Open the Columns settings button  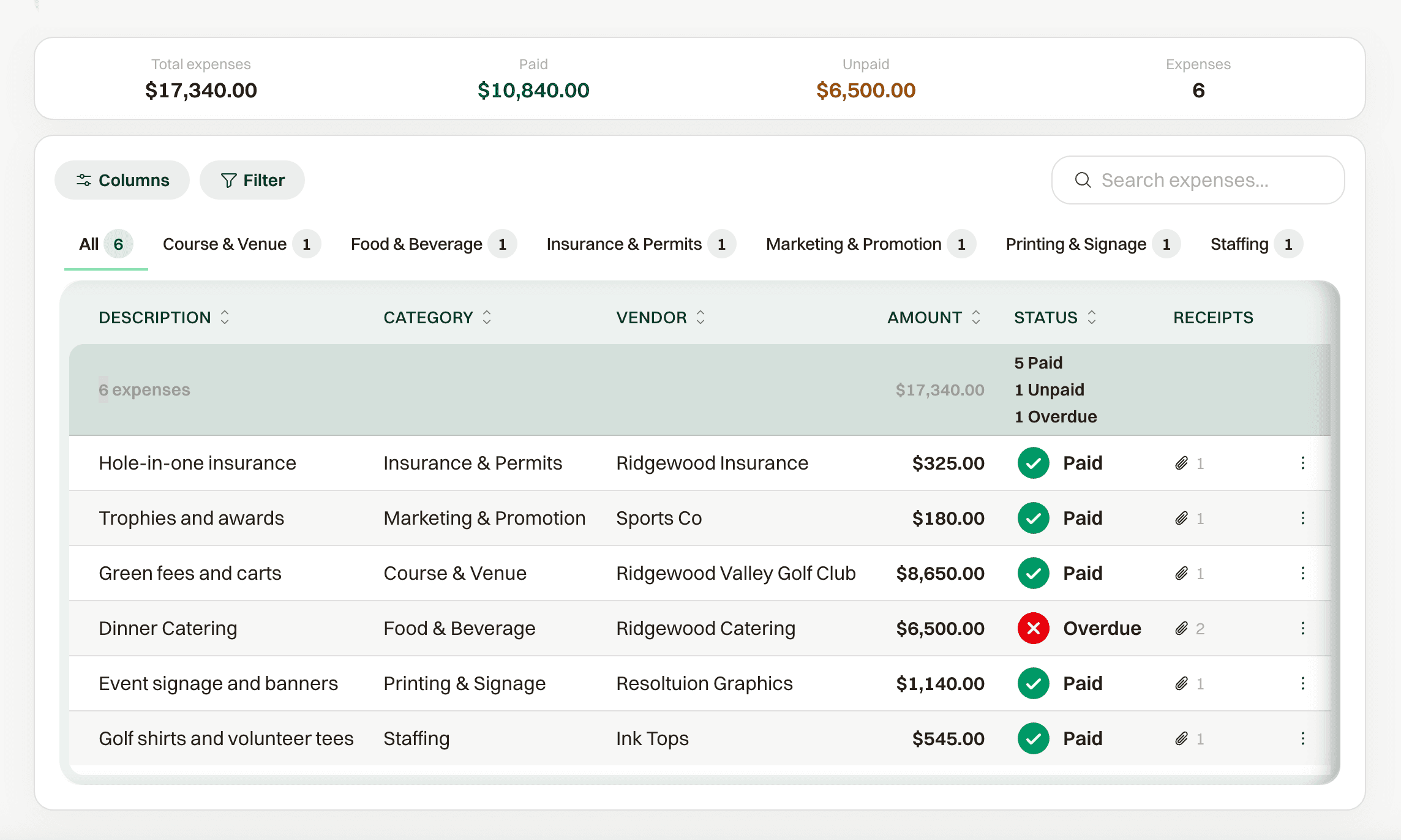[x=122, y=180]
